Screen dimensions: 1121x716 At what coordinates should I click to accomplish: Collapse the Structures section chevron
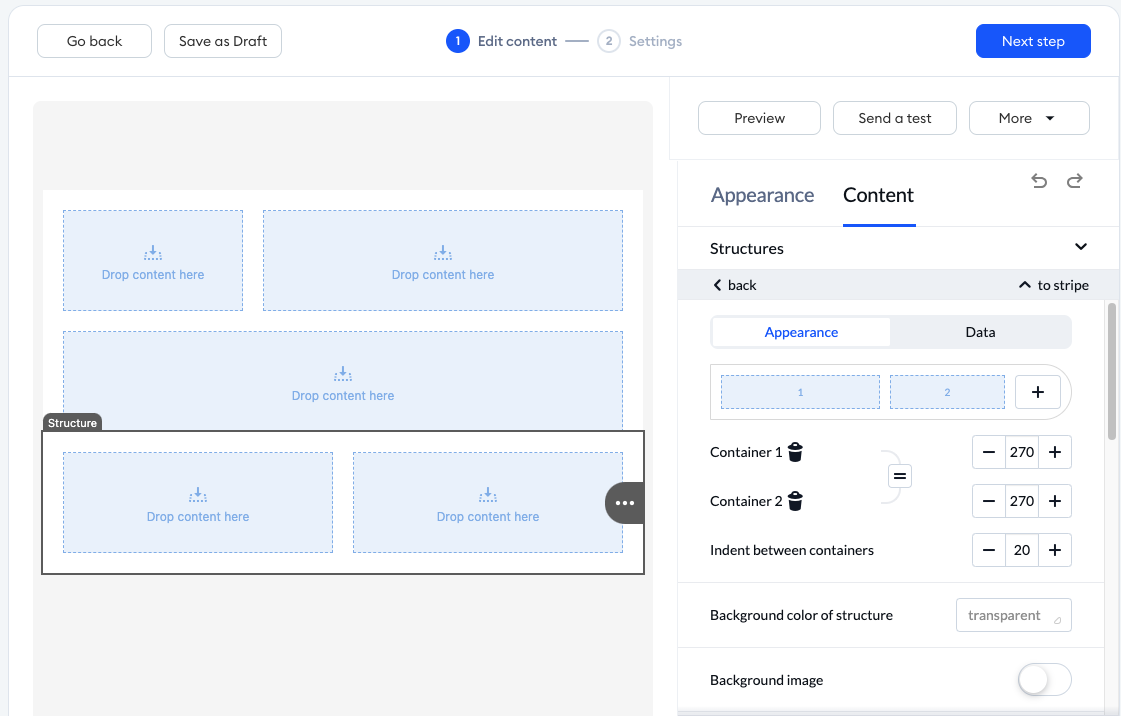coord(1080,247)
